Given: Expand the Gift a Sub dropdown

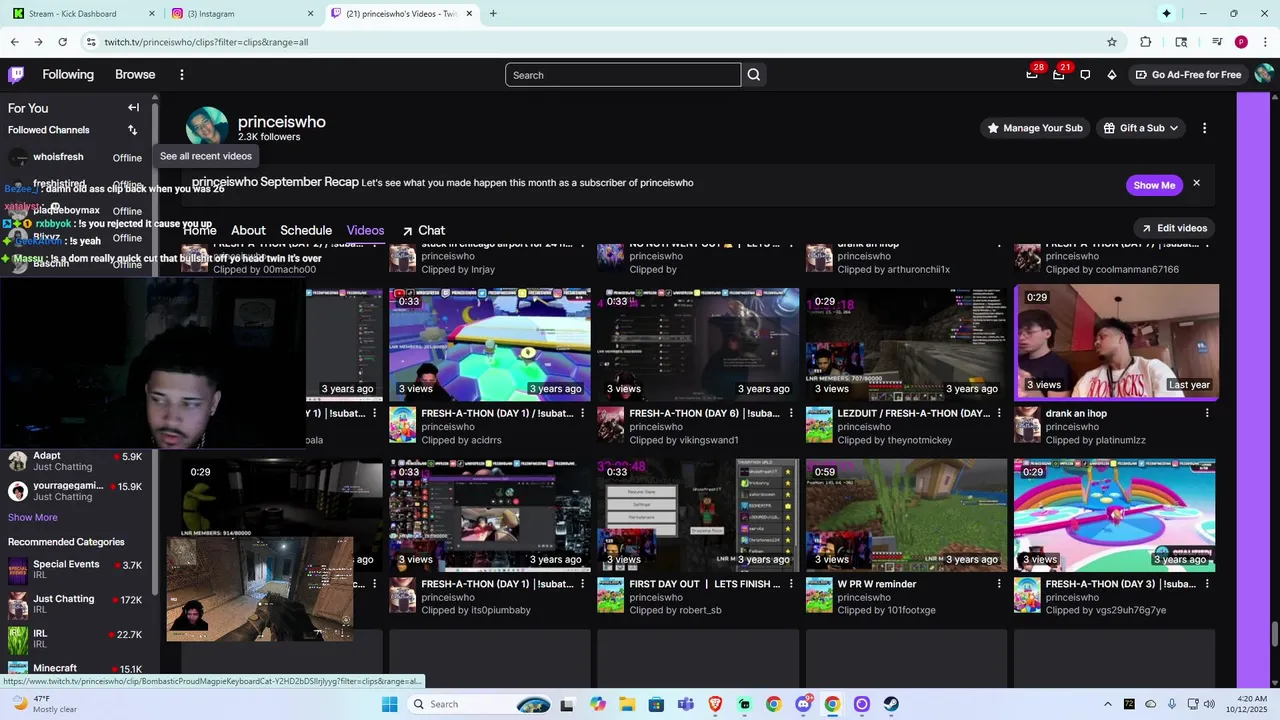Looking at the screenshot, I should click(1141, 128).
